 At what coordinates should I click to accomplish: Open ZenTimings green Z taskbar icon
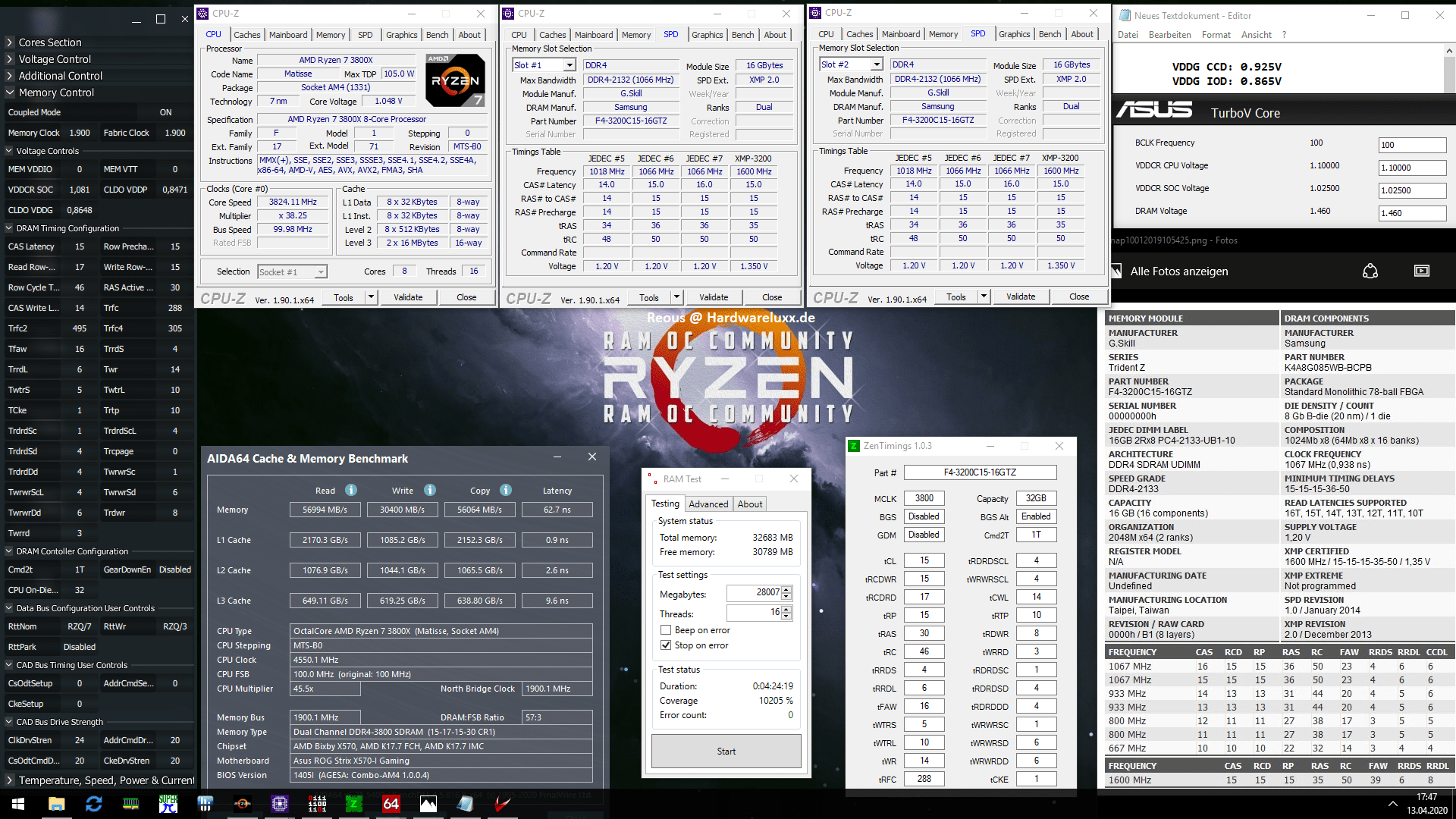pyautogui.click(x=354, y=804)
